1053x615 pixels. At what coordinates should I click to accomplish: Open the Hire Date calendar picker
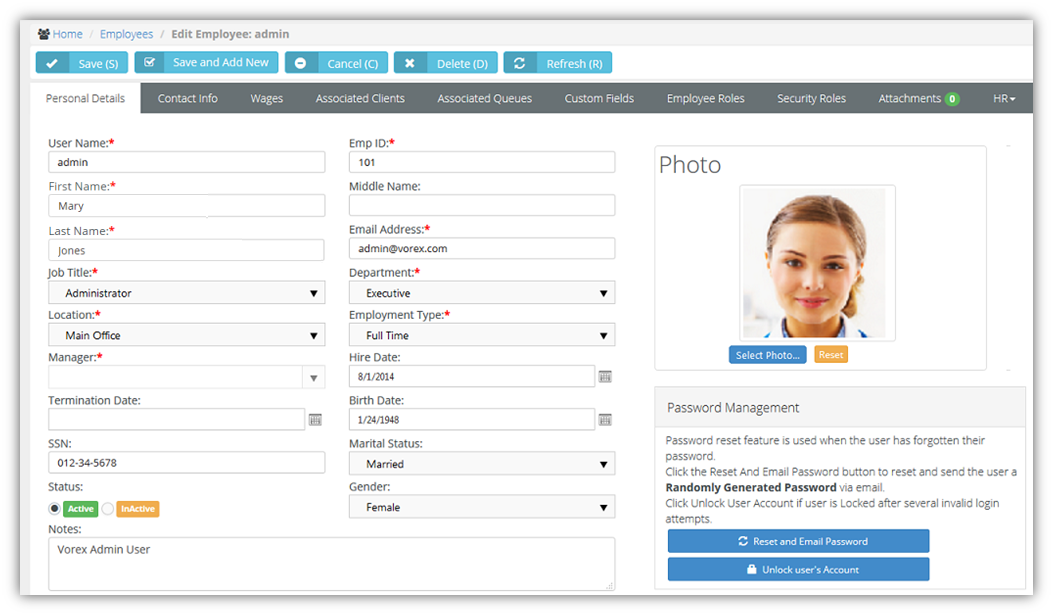[x=605, y=377]
